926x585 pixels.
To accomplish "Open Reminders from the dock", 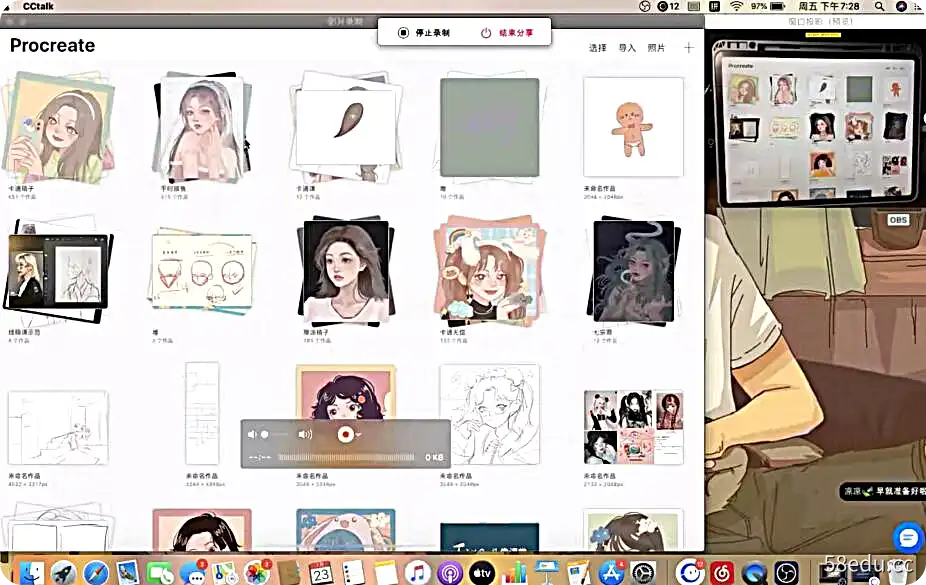I will (x=353, y=572).
